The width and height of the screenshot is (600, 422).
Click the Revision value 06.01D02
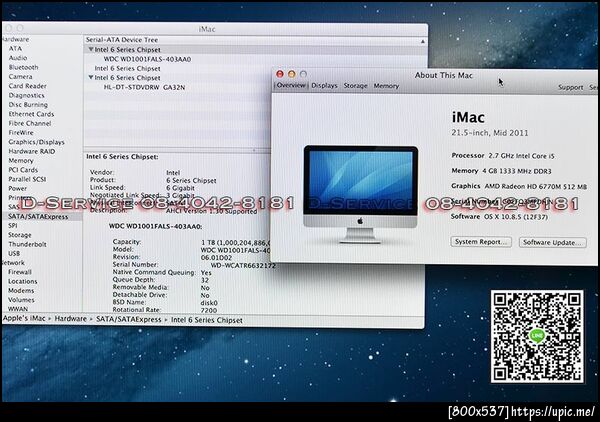pyautogui.click(x=216, y=257)
